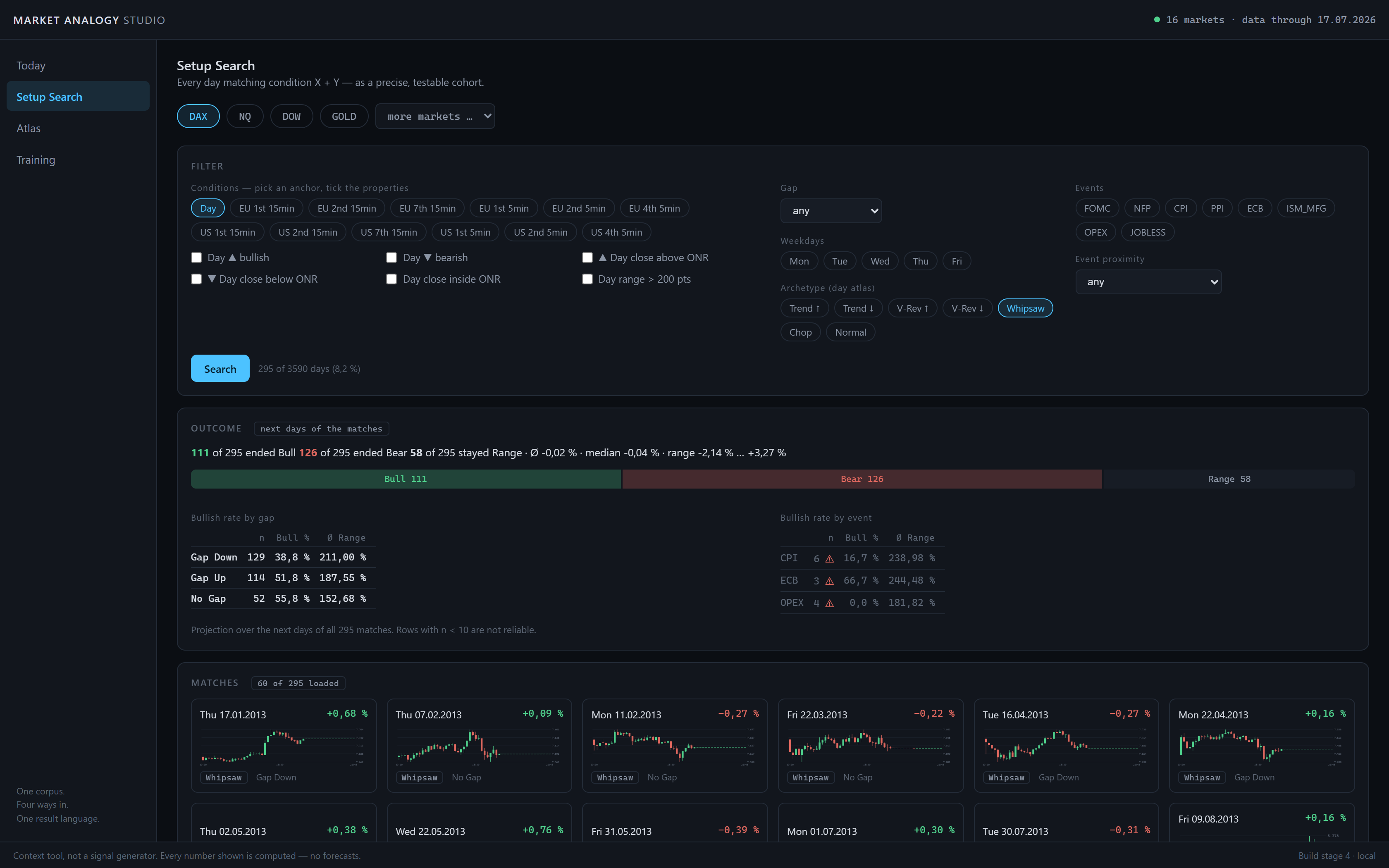Screen dimensions: 1389x868
Task: Choose the US 7th 15min anchor
Action: tap(389, 232)
